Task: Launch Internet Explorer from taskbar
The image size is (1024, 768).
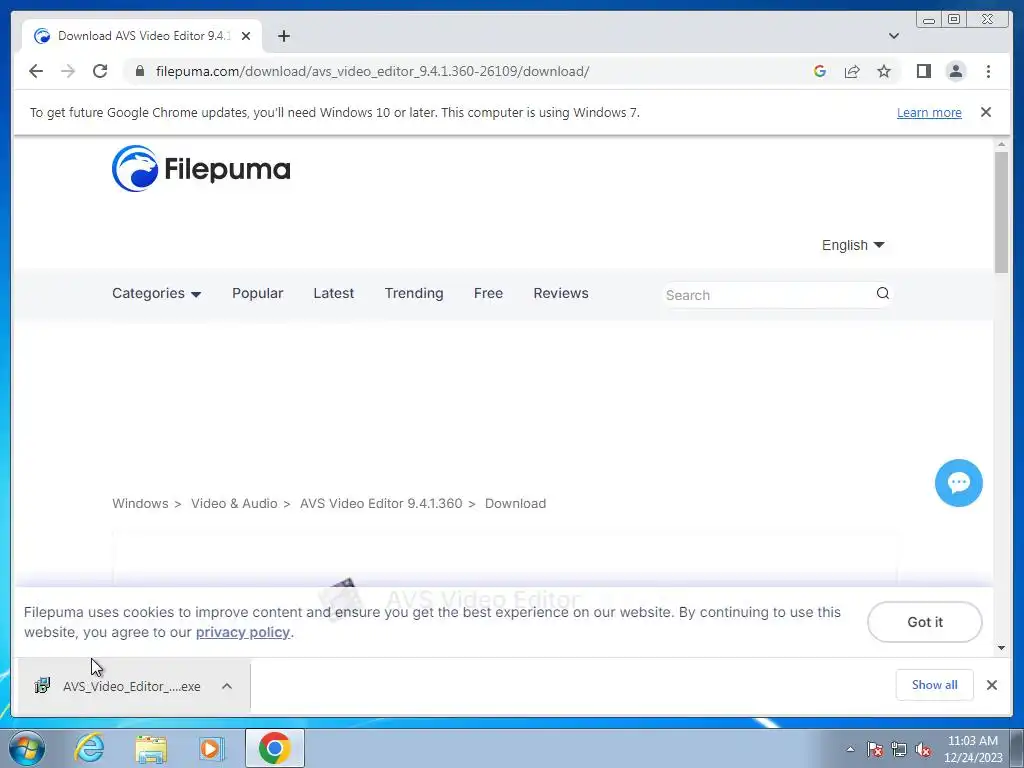Action: point(89,748)
